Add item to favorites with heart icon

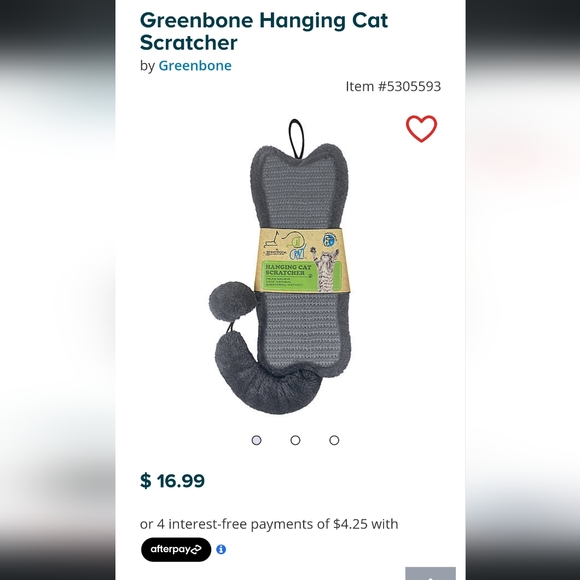421,129
